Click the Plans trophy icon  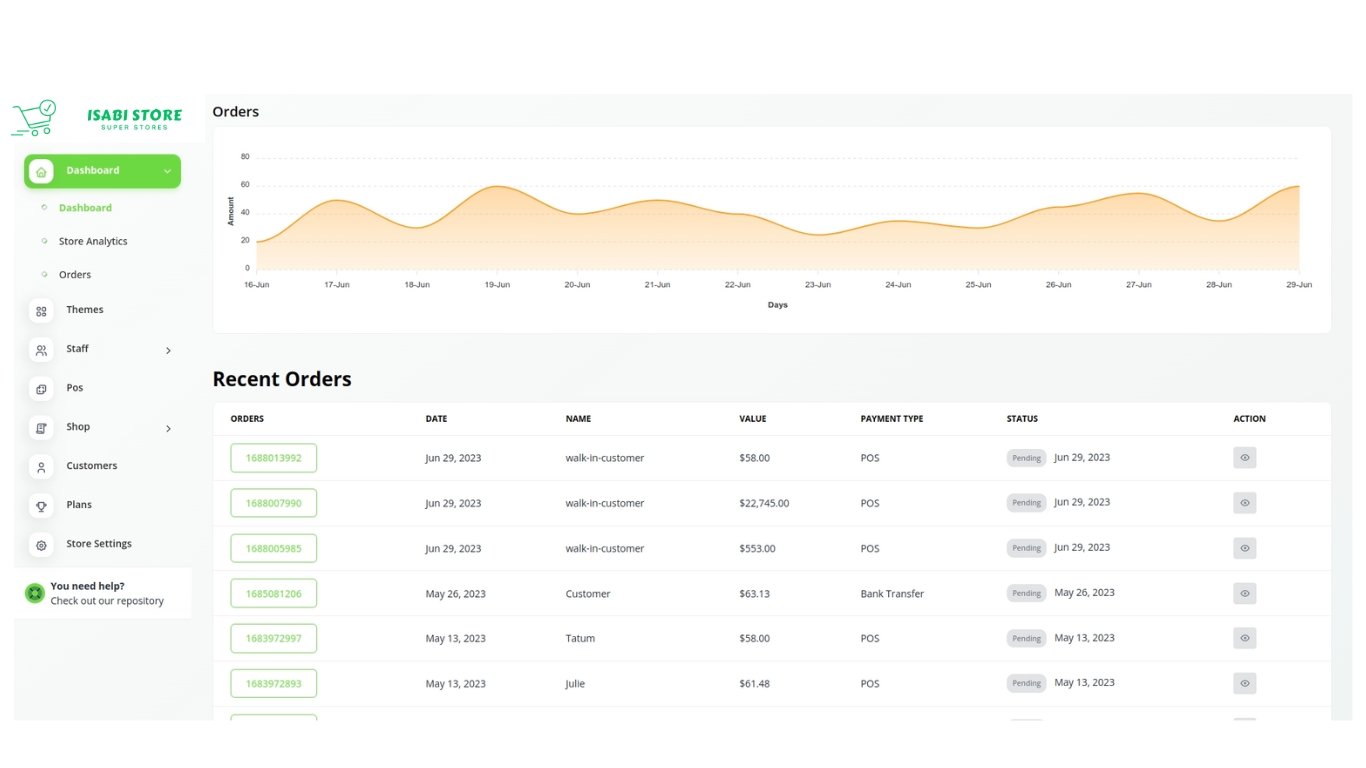pos(41,506)
